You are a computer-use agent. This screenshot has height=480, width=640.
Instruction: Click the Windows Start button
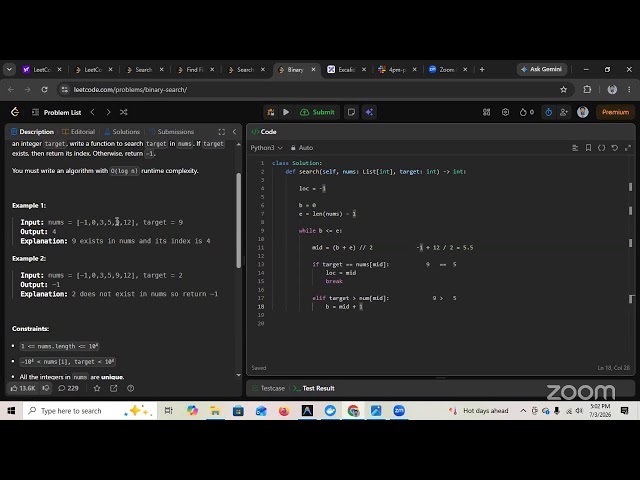[x=11, y=411]
